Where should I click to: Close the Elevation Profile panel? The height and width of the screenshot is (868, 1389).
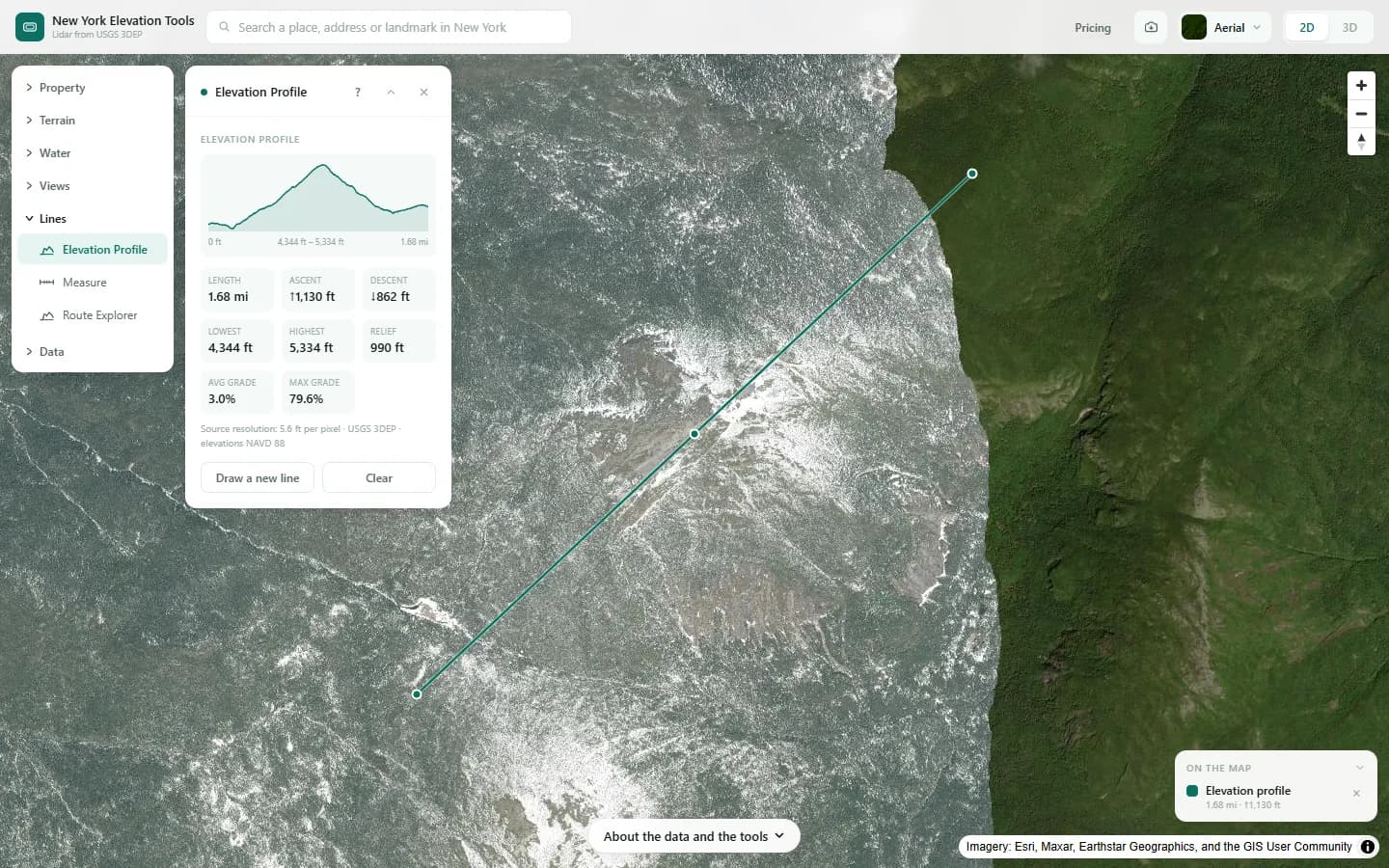tap(423, 93)
